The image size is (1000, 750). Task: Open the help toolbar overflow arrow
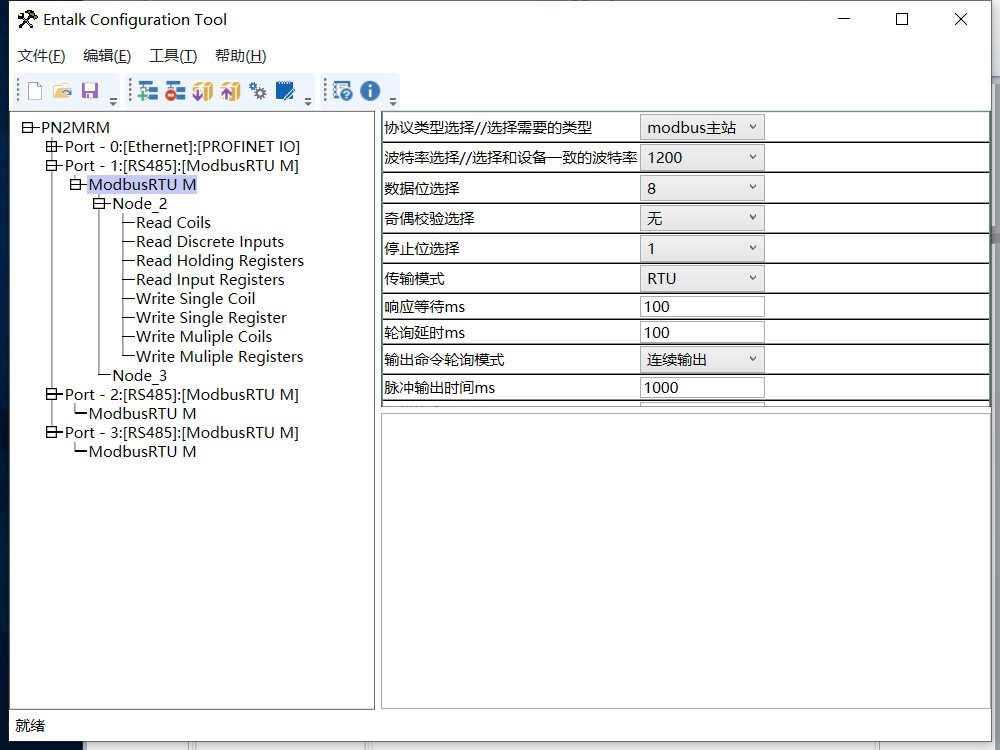click(393, 101)
